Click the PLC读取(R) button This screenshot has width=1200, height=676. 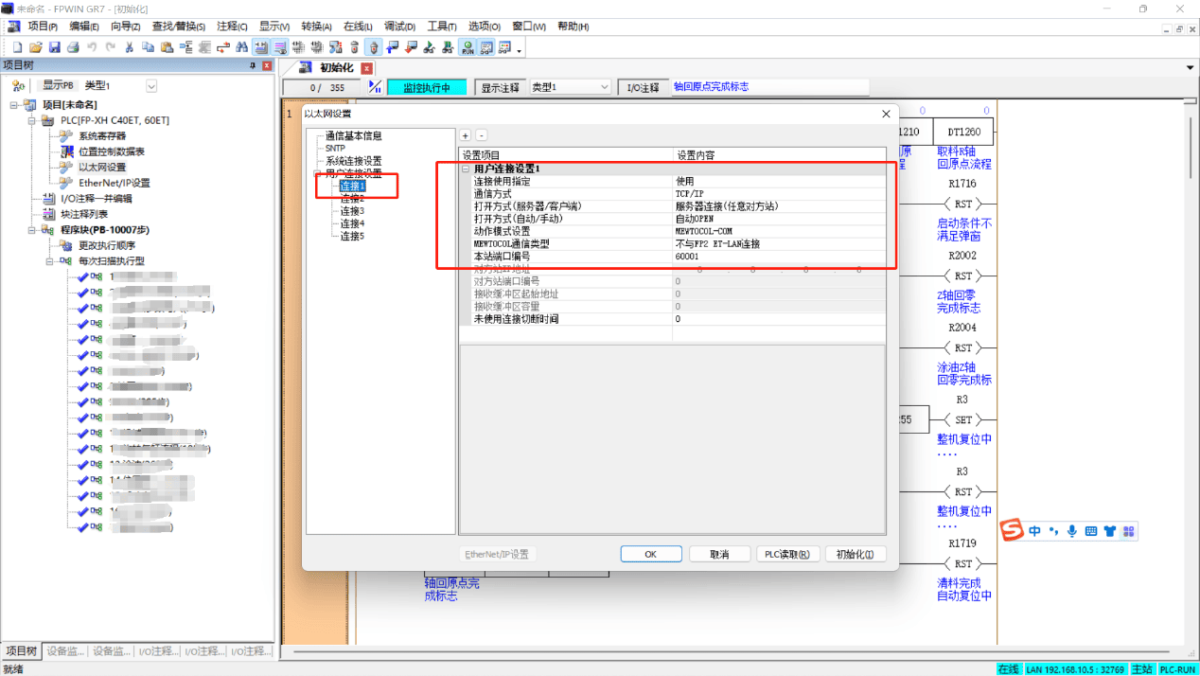787,554
